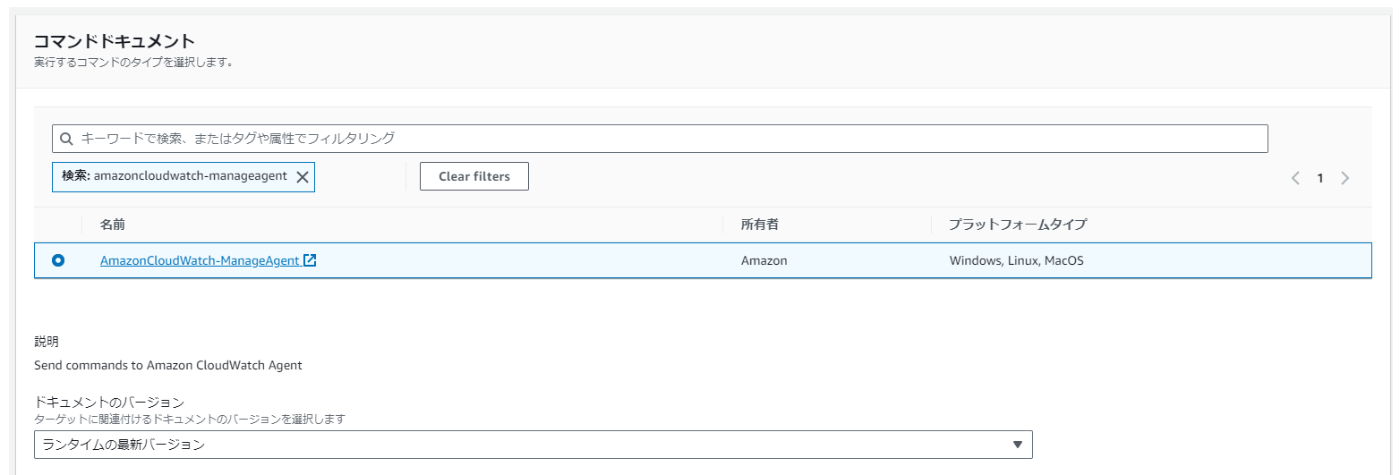Focus the keyword search filter field

[660, 138]
